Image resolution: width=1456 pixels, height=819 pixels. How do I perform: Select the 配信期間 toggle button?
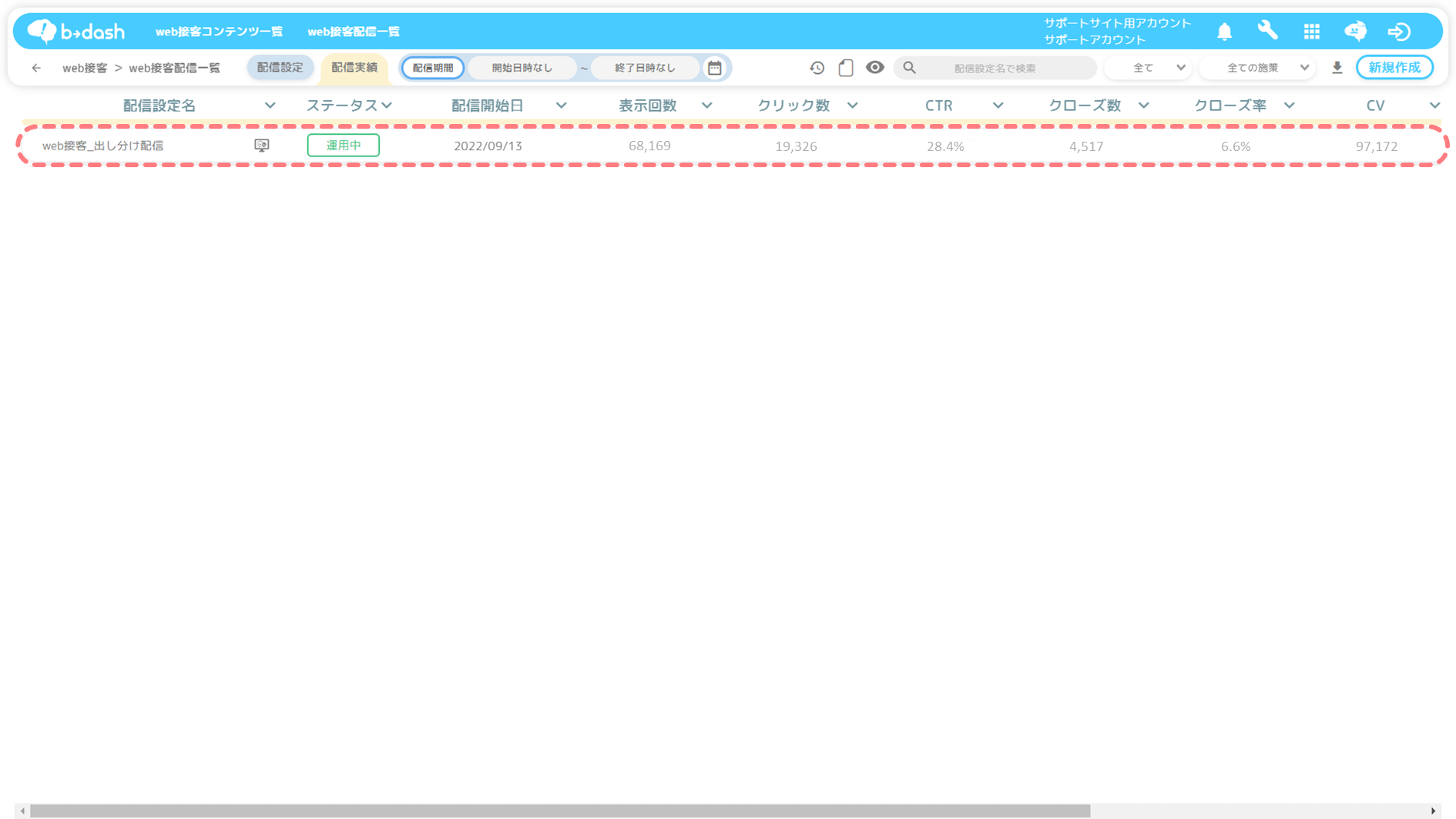[x=433, y=68]
